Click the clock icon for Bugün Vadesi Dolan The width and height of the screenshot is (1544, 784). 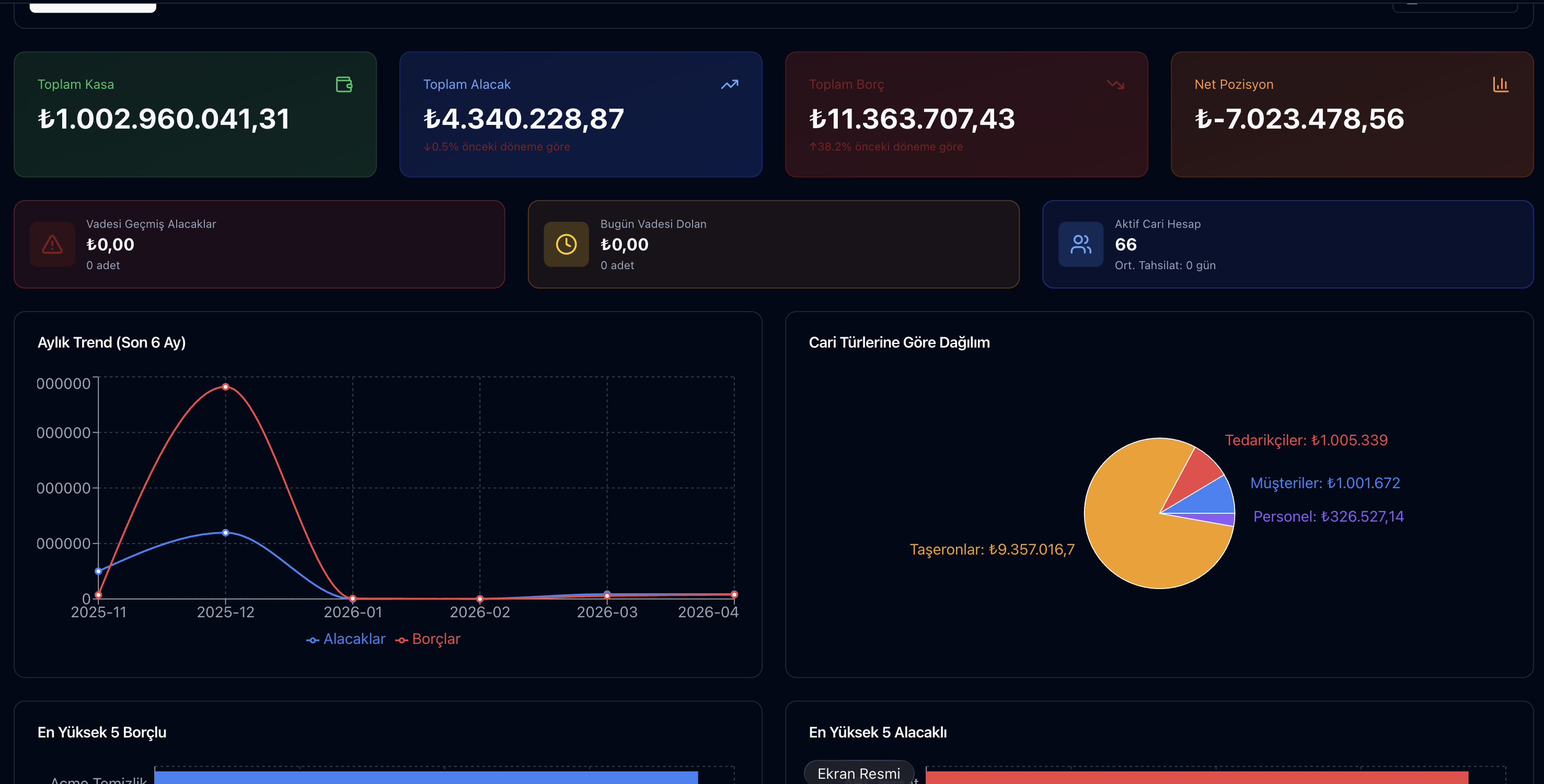pos(567,245)
